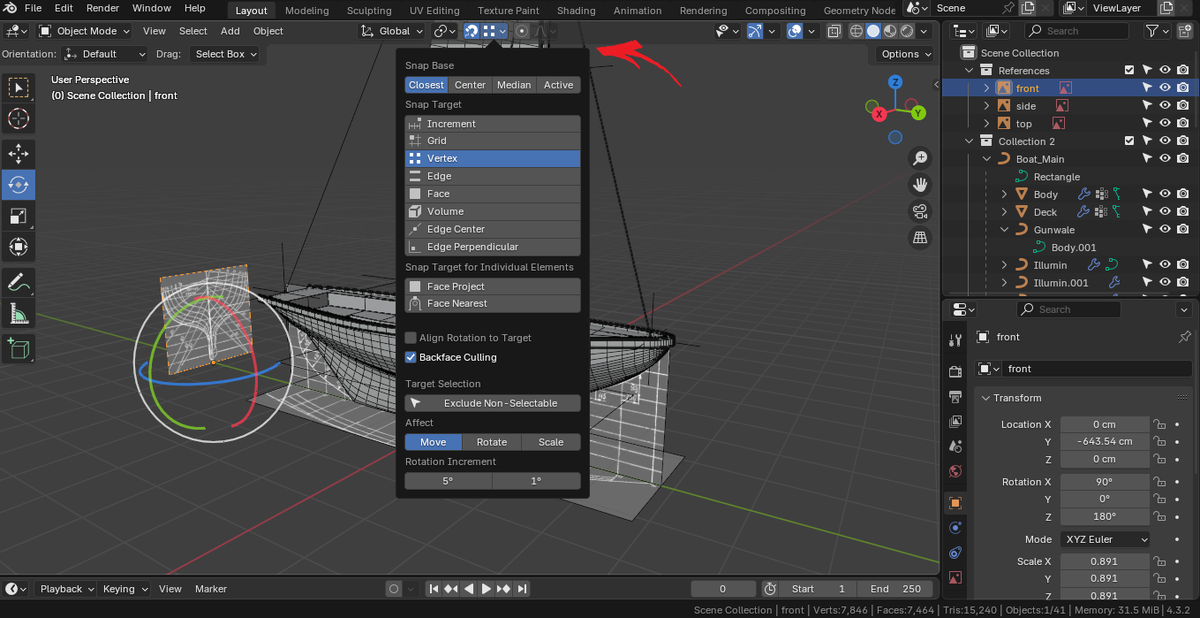Select the Measure tool
1200x618 pixels.
[x=18, y=314]
